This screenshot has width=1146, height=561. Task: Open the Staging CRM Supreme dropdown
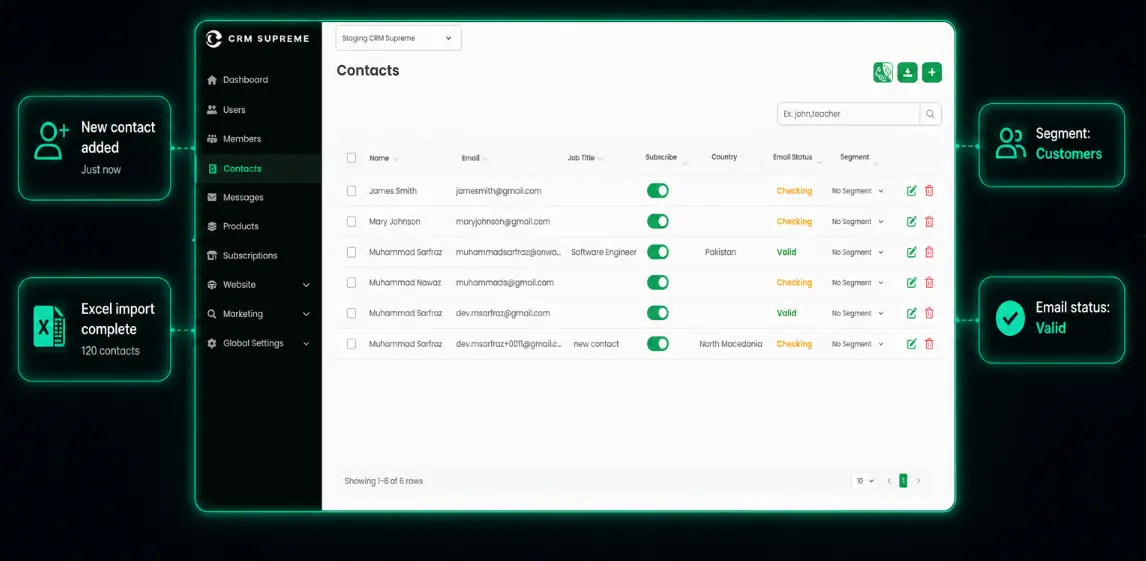[x=398, y=38]
